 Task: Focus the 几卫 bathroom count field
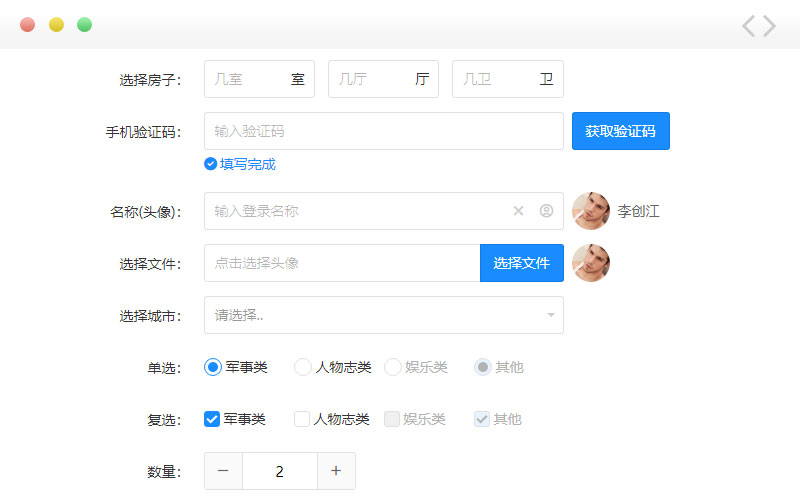pyautogui.click(x=508, y=79)
